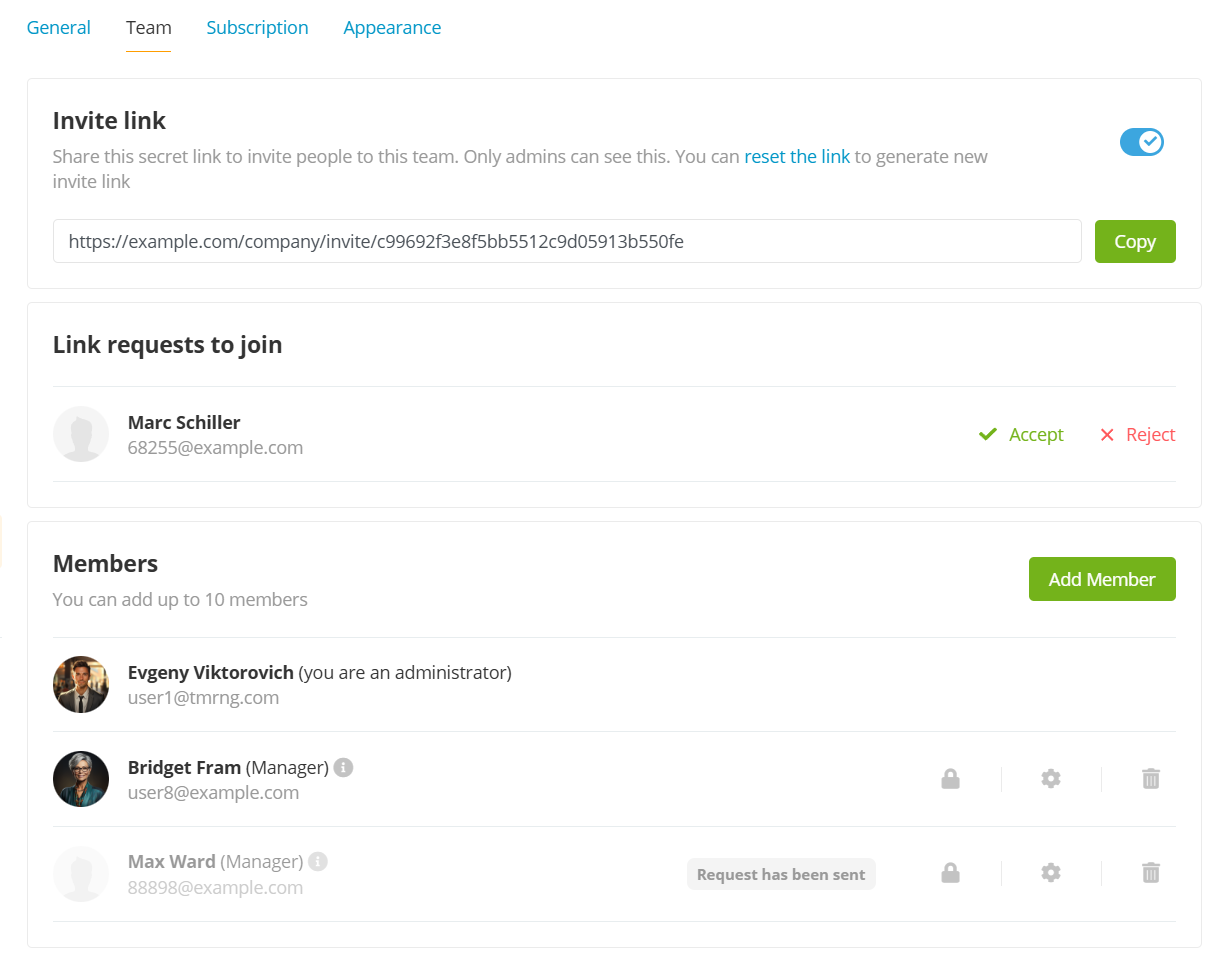
Task: Click the lock icon for Bridget Fram
Action: point(950,779)
